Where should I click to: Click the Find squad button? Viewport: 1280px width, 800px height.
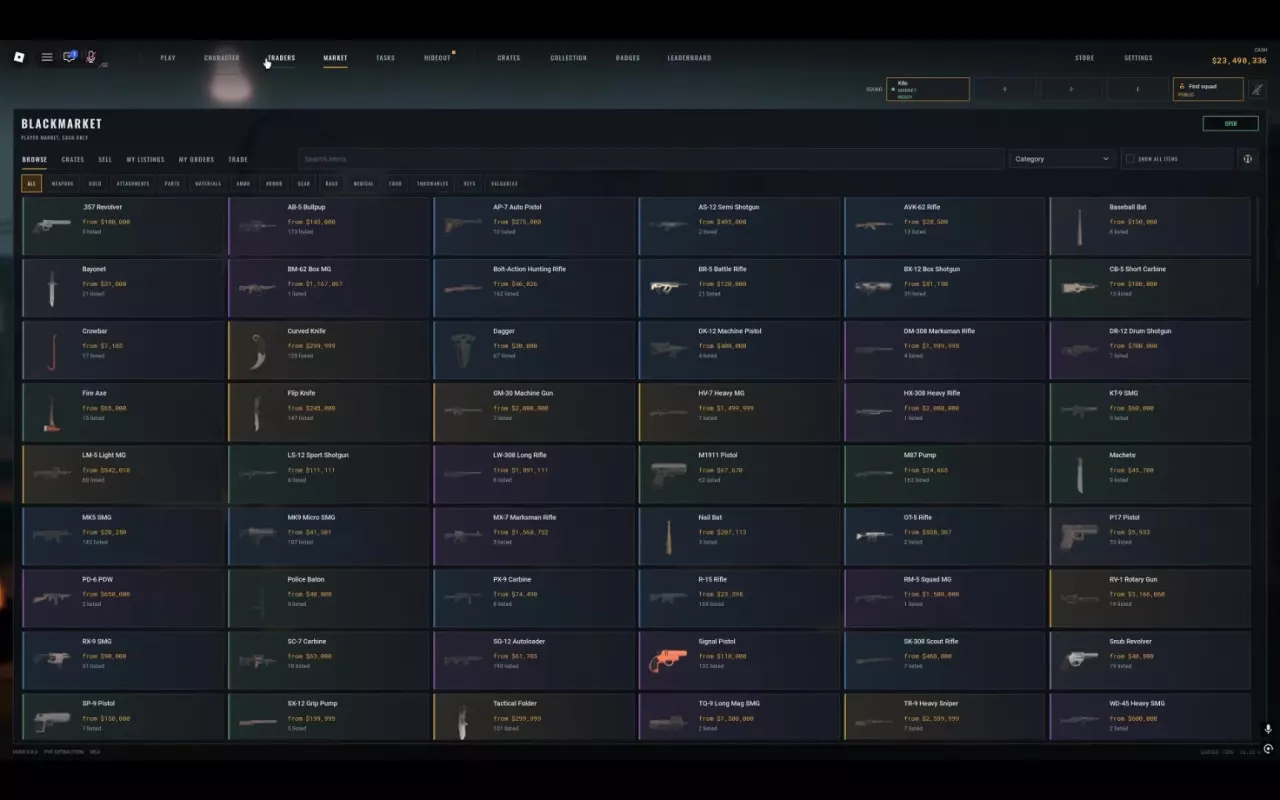click(1208, 89)
